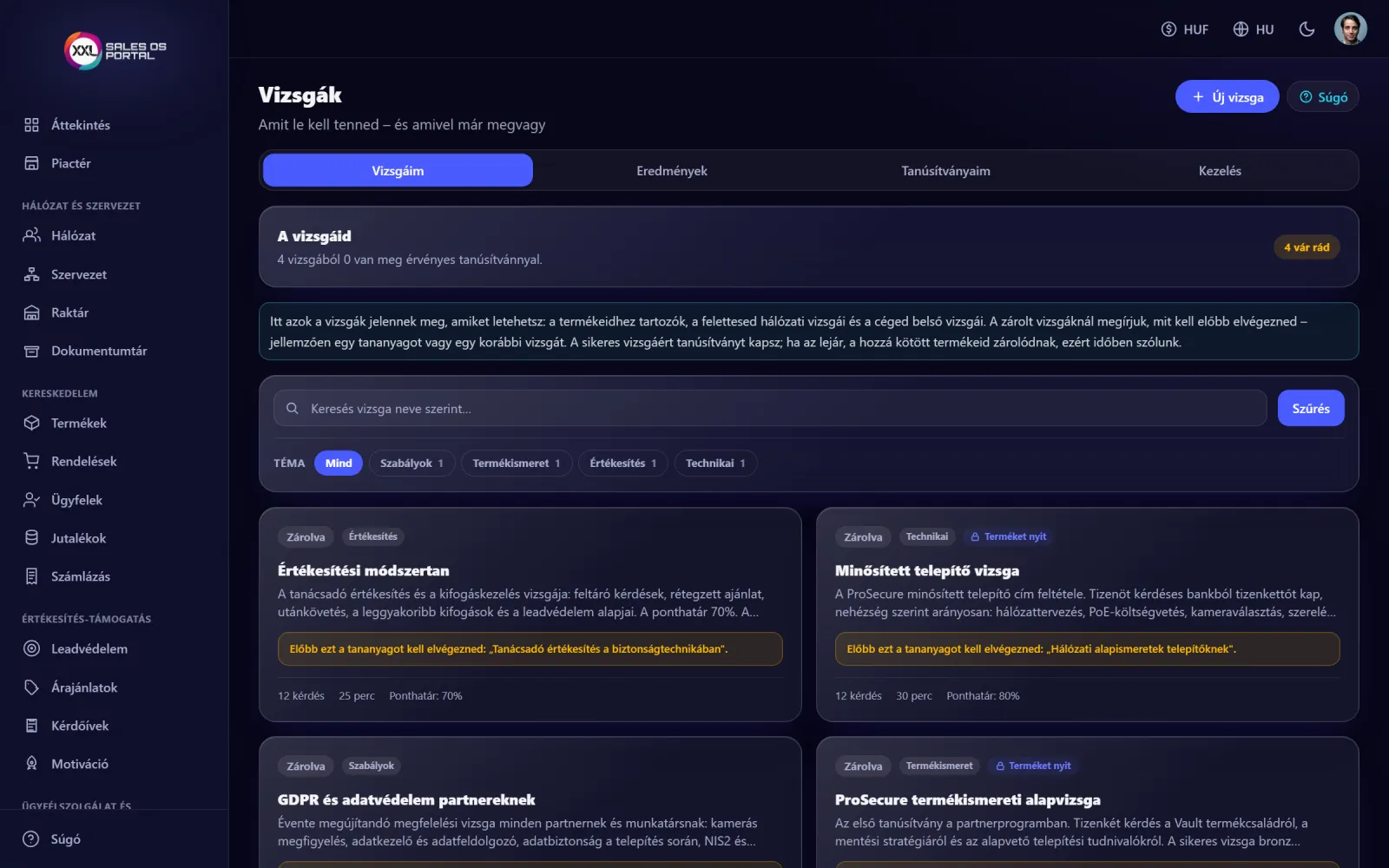
Task: Click the Ügyfelek user-check icon
Action: pyautogui.click(x=32, y=500)
